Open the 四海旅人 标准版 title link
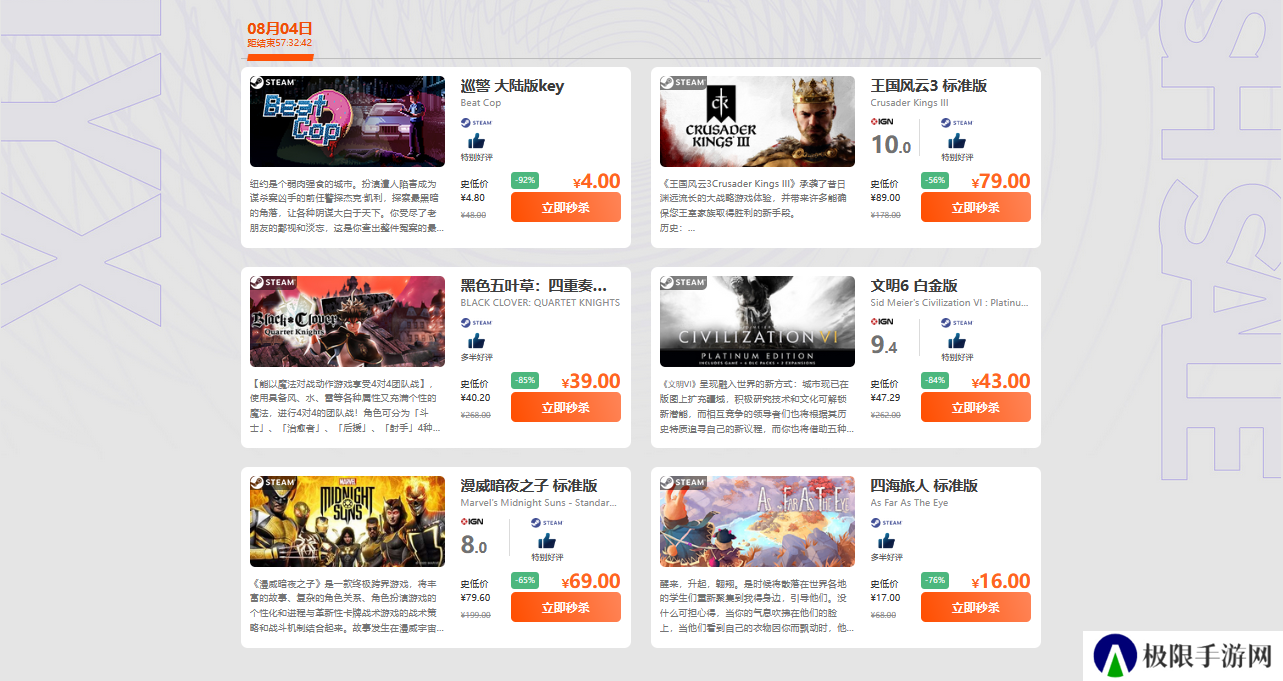 point(924,486)
